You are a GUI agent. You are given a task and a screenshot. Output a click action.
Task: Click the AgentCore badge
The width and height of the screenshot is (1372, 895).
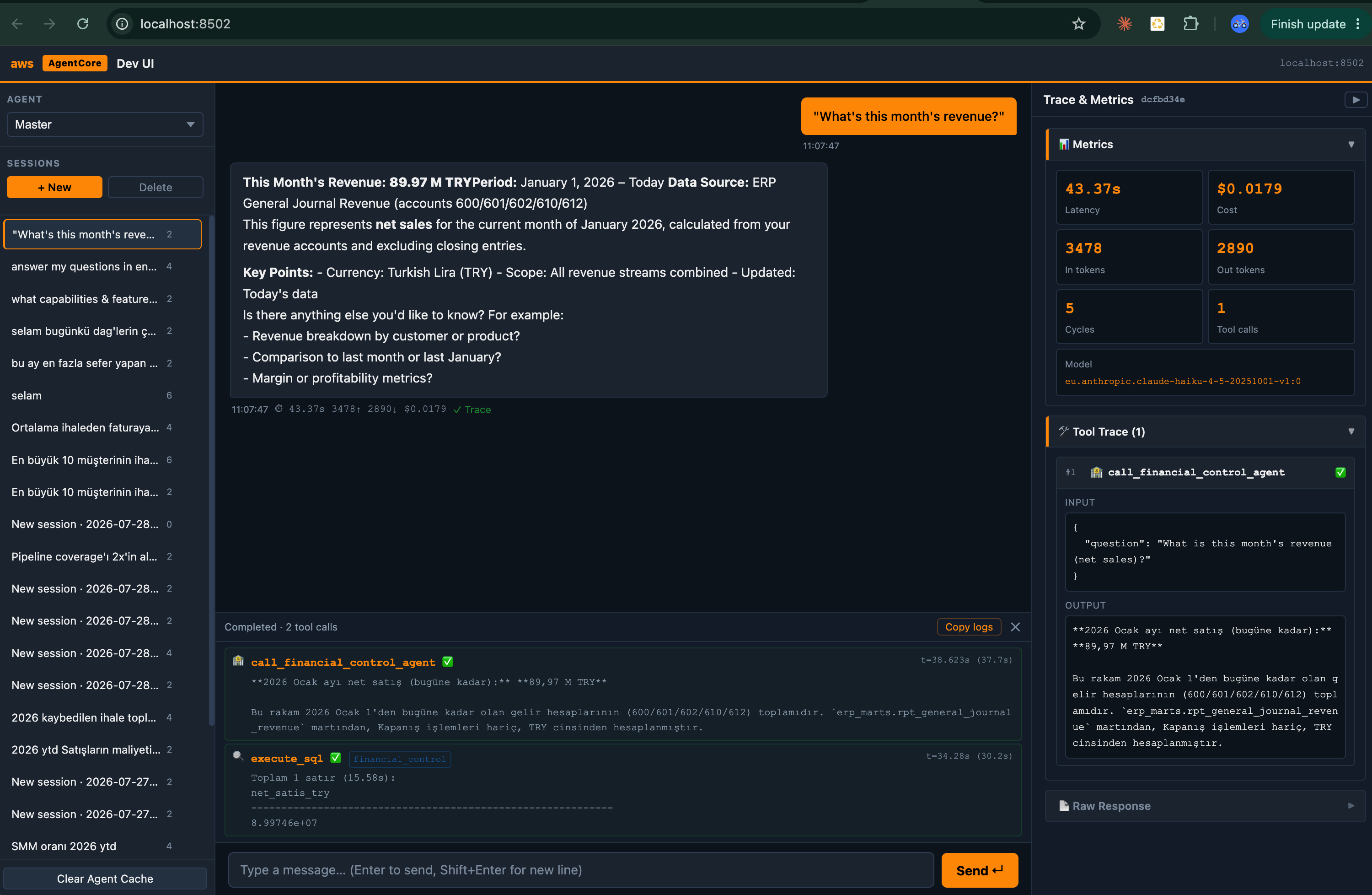click(75, 63)
